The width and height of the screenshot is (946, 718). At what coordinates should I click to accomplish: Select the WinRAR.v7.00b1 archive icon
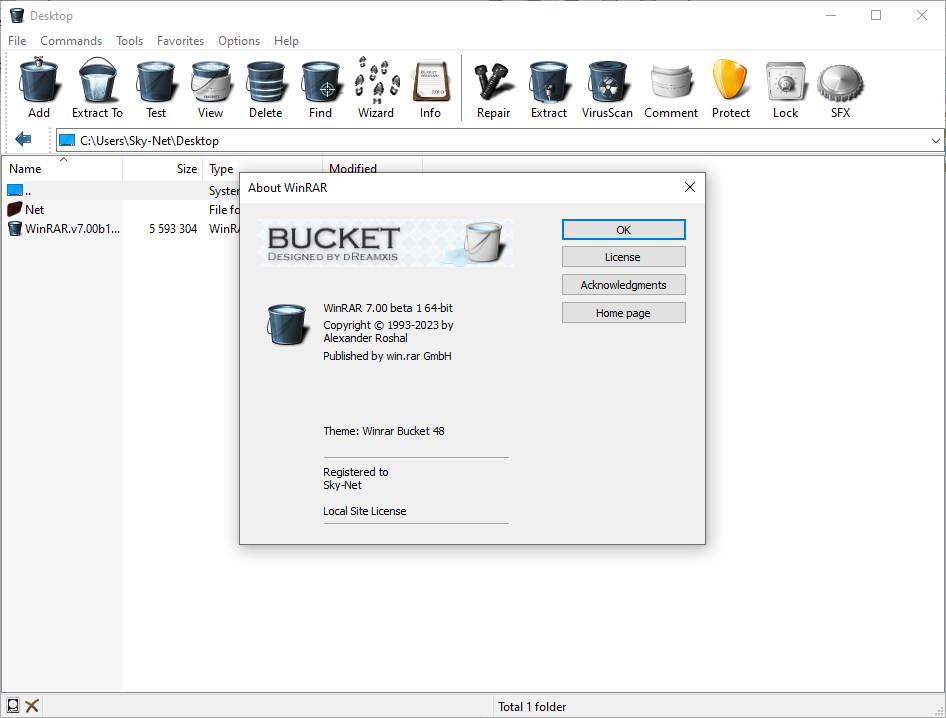14,229
